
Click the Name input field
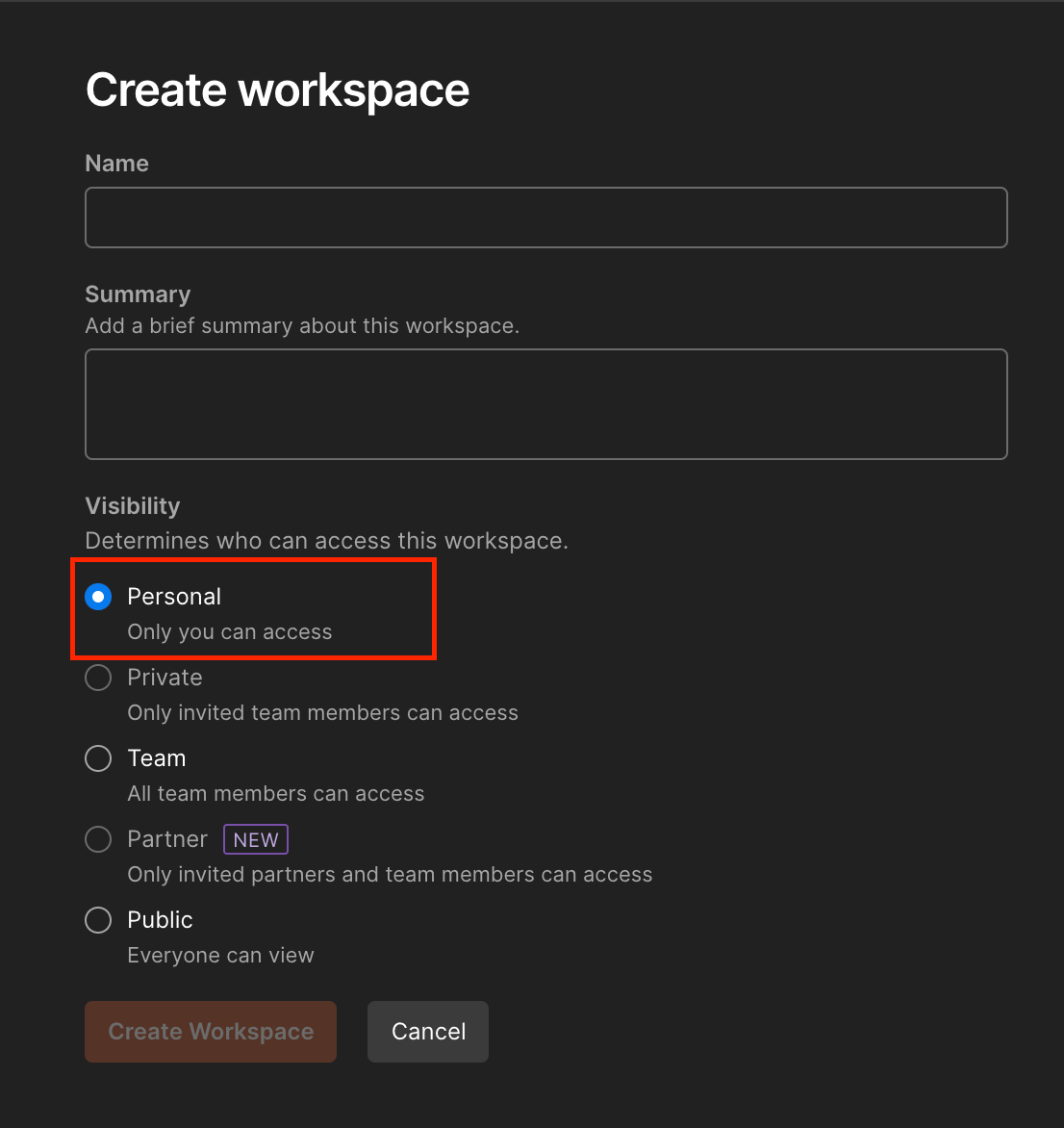[545, 218]
